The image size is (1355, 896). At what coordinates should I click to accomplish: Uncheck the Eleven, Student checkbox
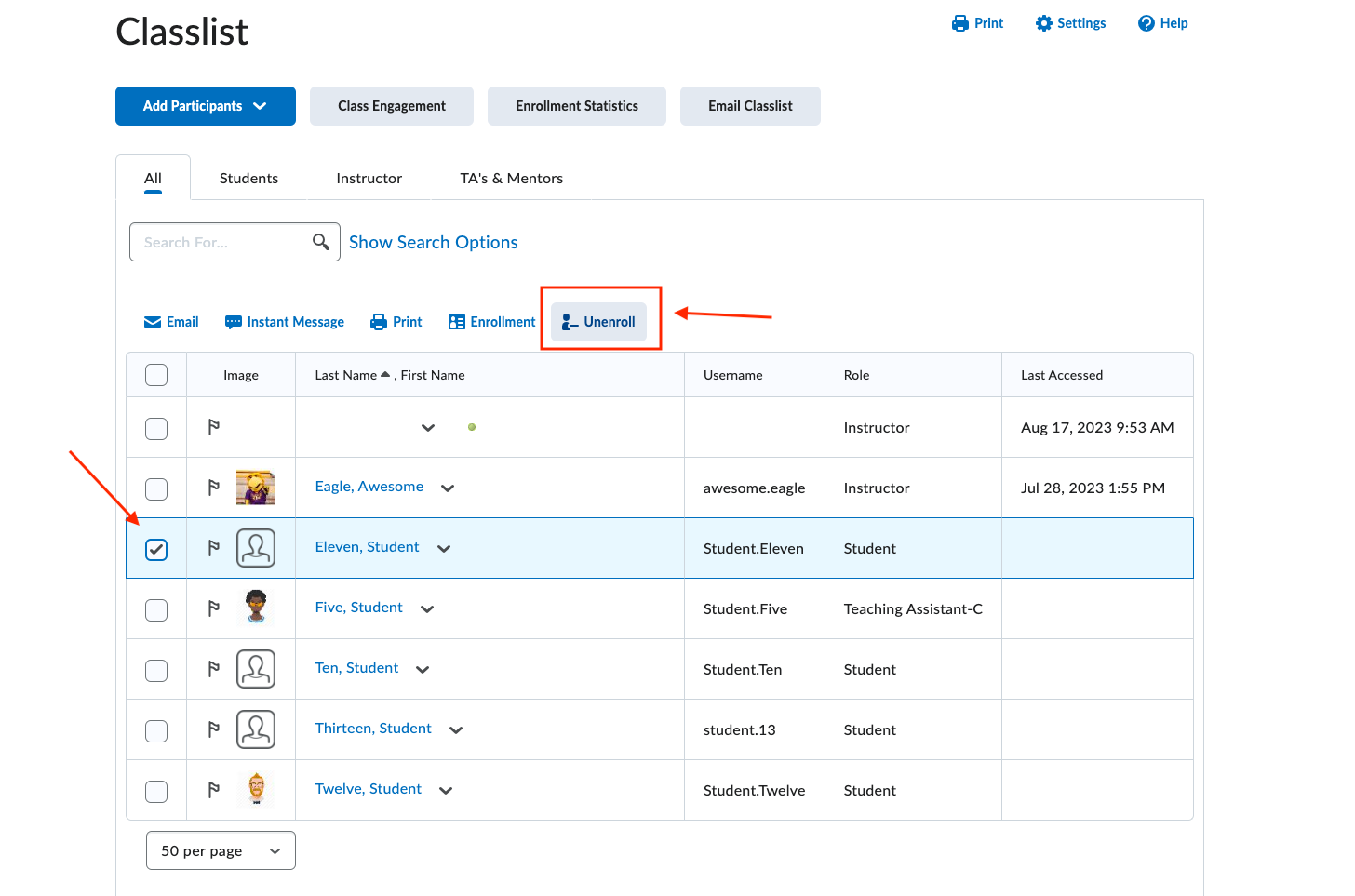click(156, 549)
